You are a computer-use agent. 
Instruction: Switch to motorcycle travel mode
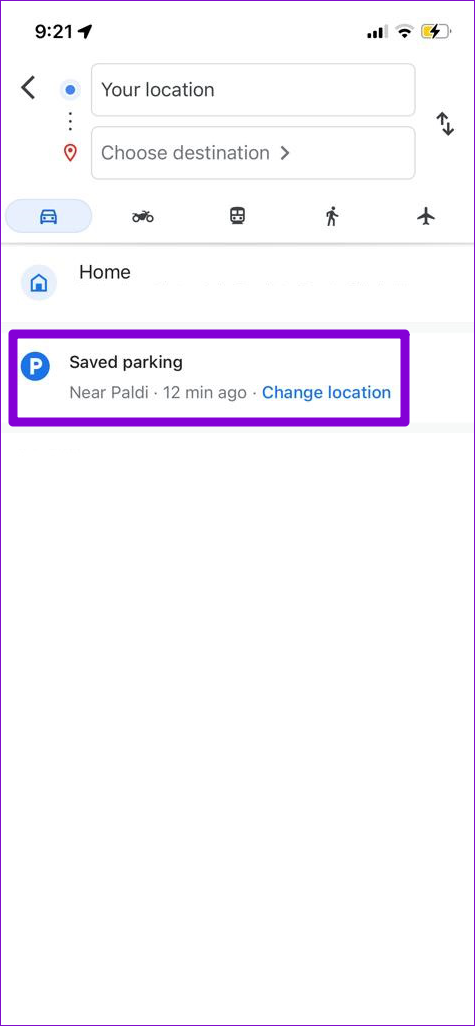tap(143, 216)
